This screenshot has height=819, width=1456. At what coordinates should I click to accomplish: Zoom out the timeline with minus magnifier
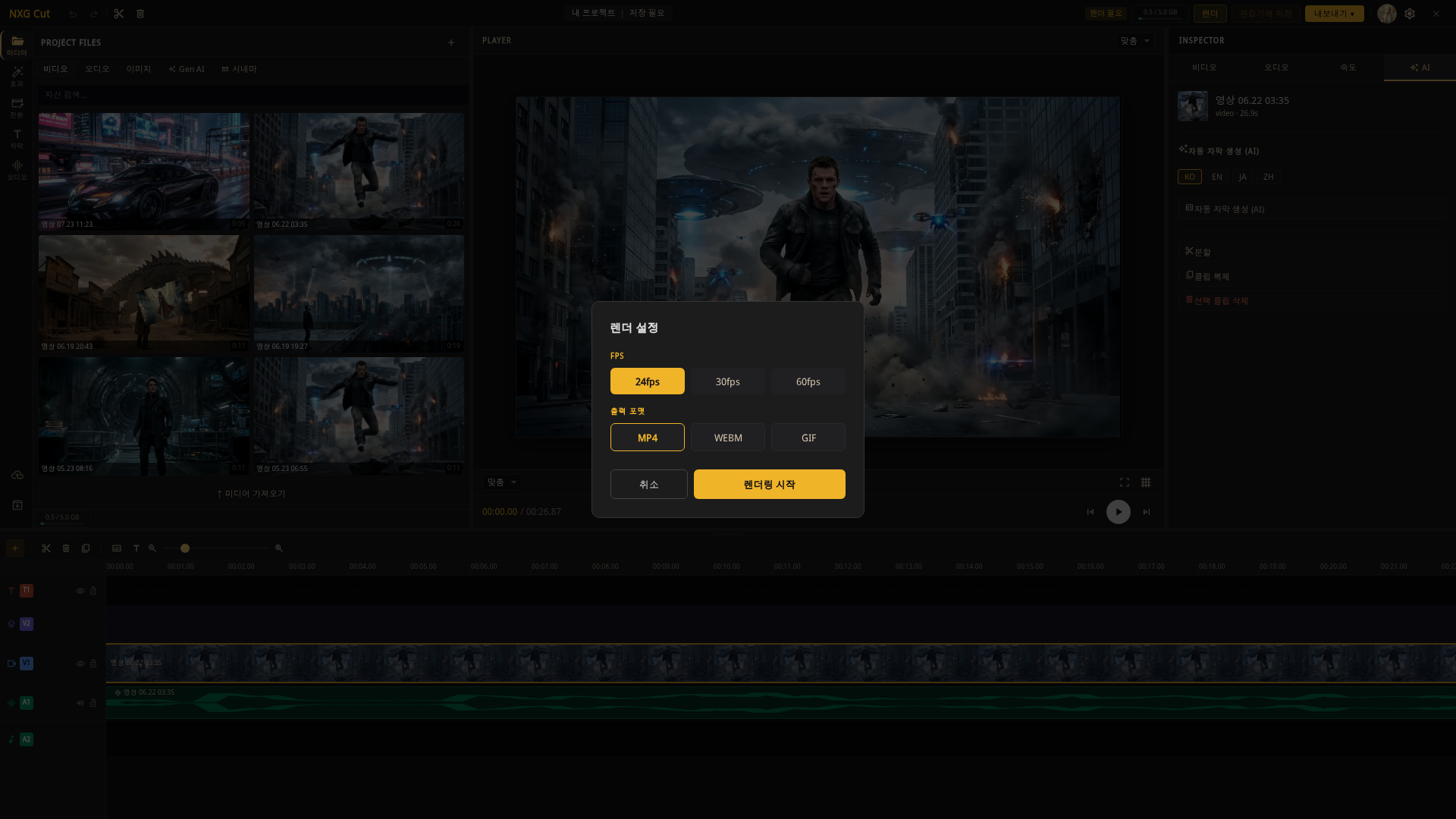[152, 548]
